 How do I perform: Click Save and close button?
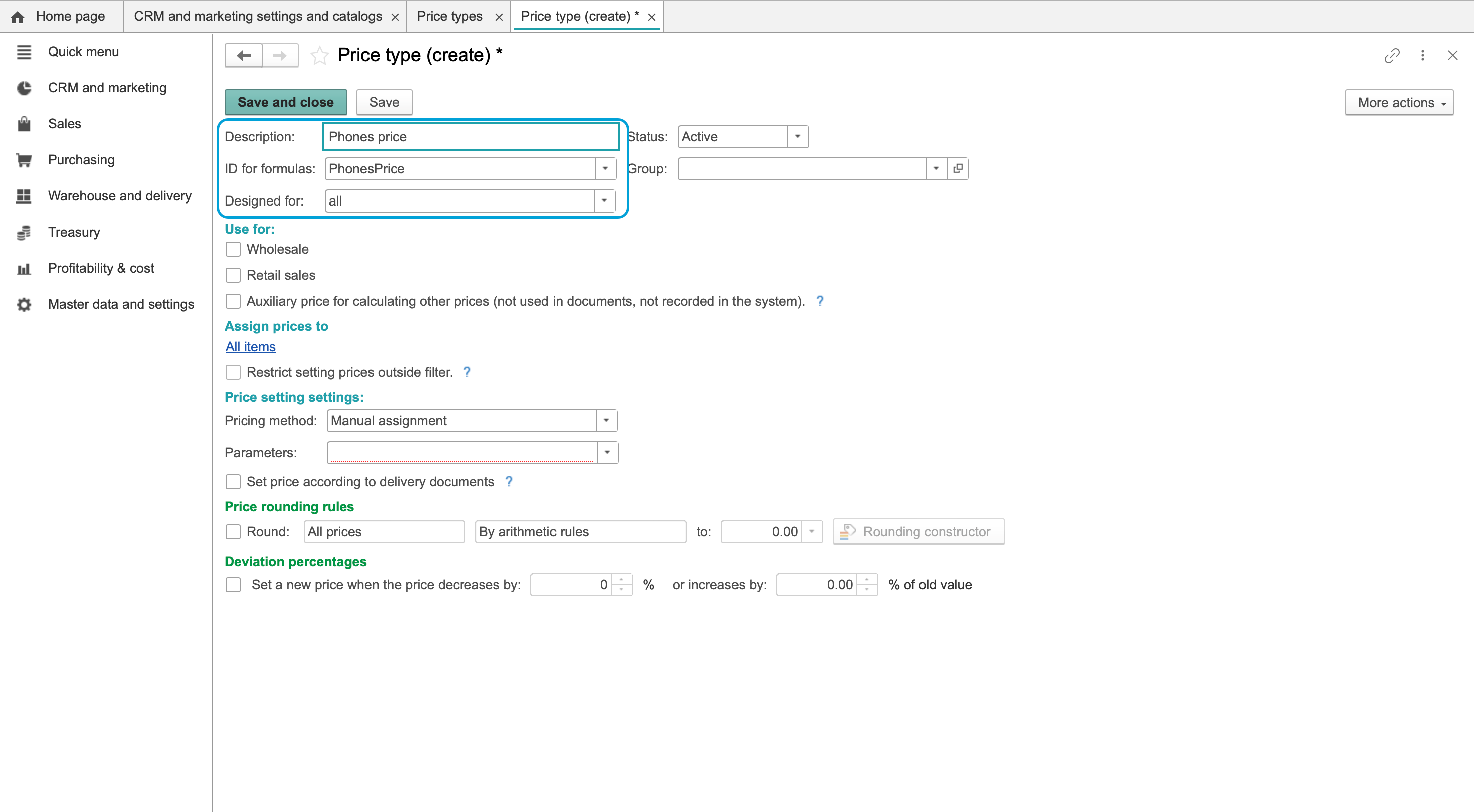point(286,102)
